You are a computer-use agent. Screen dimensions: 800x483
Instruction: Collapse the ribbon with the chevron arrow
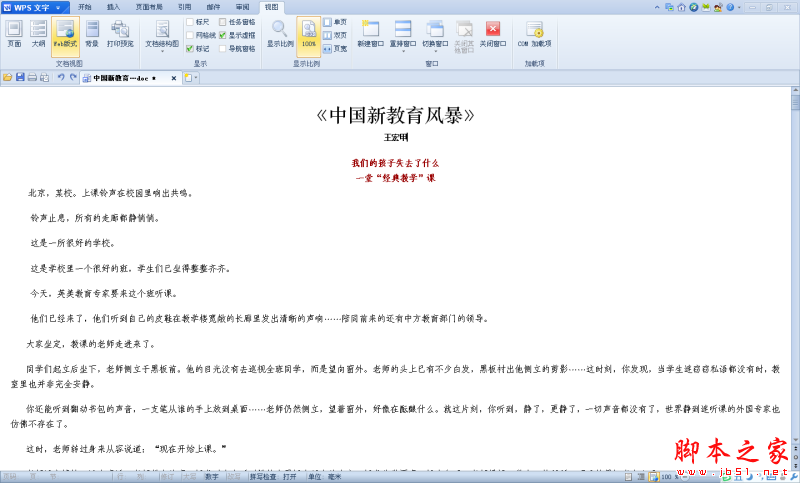click(657, 7)
